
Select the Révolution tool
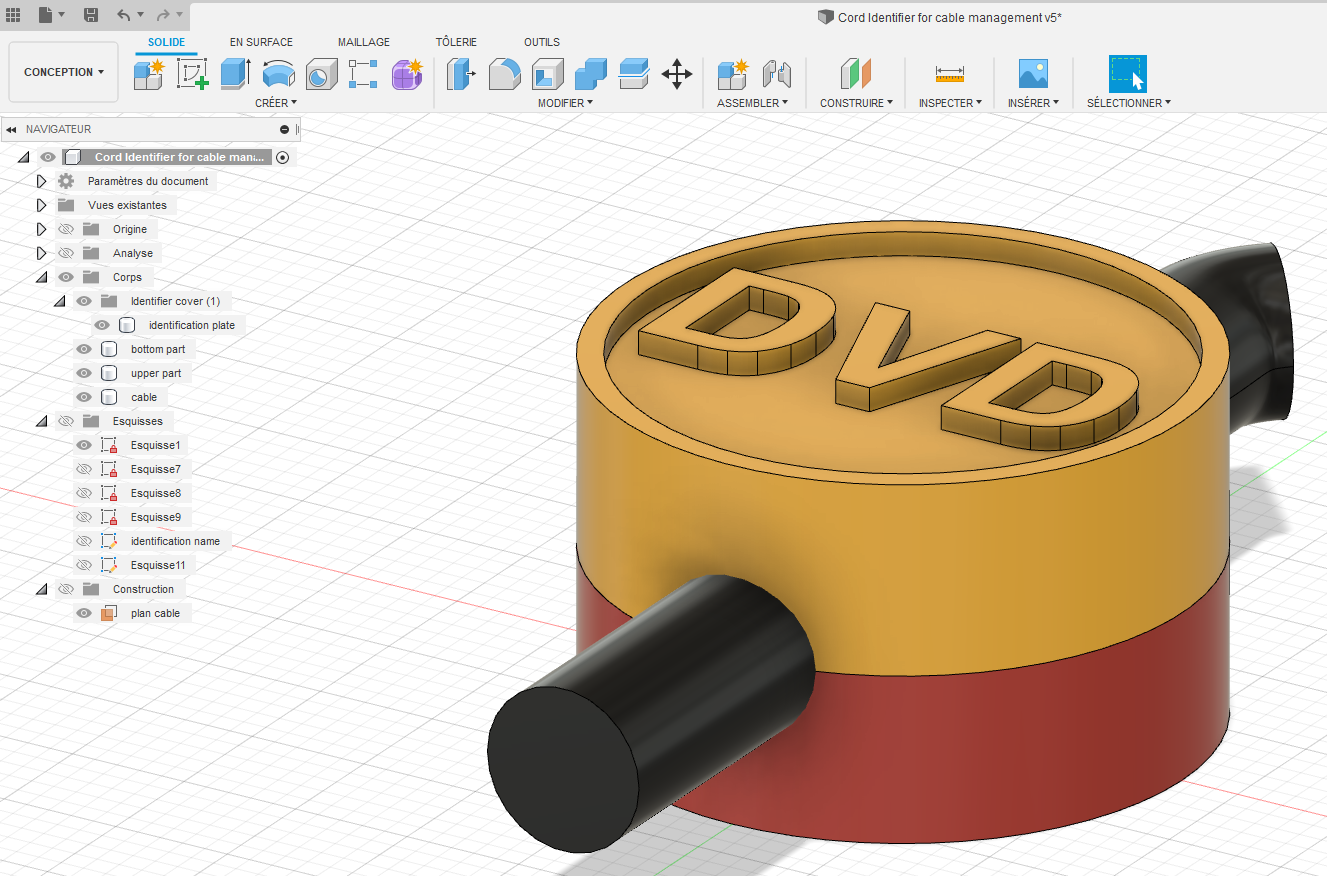[x=277, y=73]
